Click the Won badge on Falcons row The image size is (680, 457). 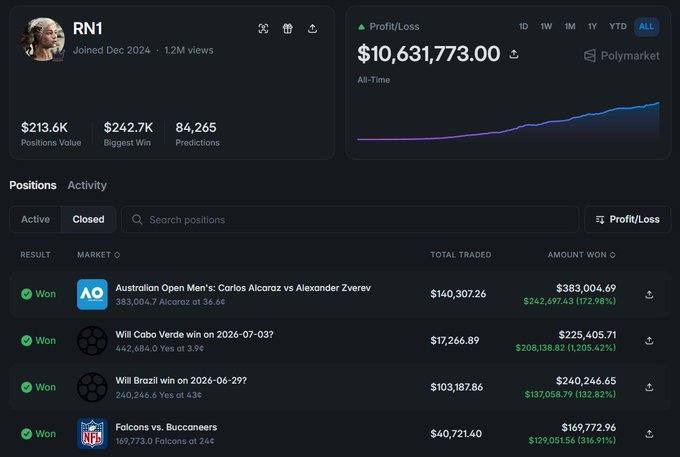tap(38, 434)
